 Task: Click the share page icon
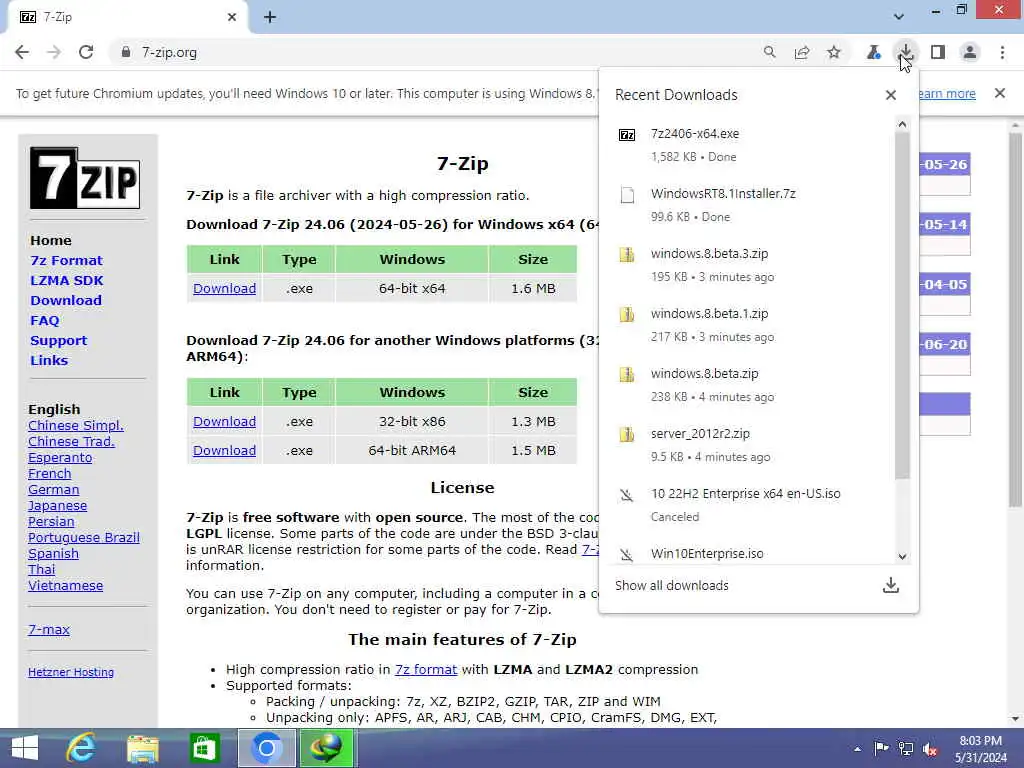click(802, 52)
